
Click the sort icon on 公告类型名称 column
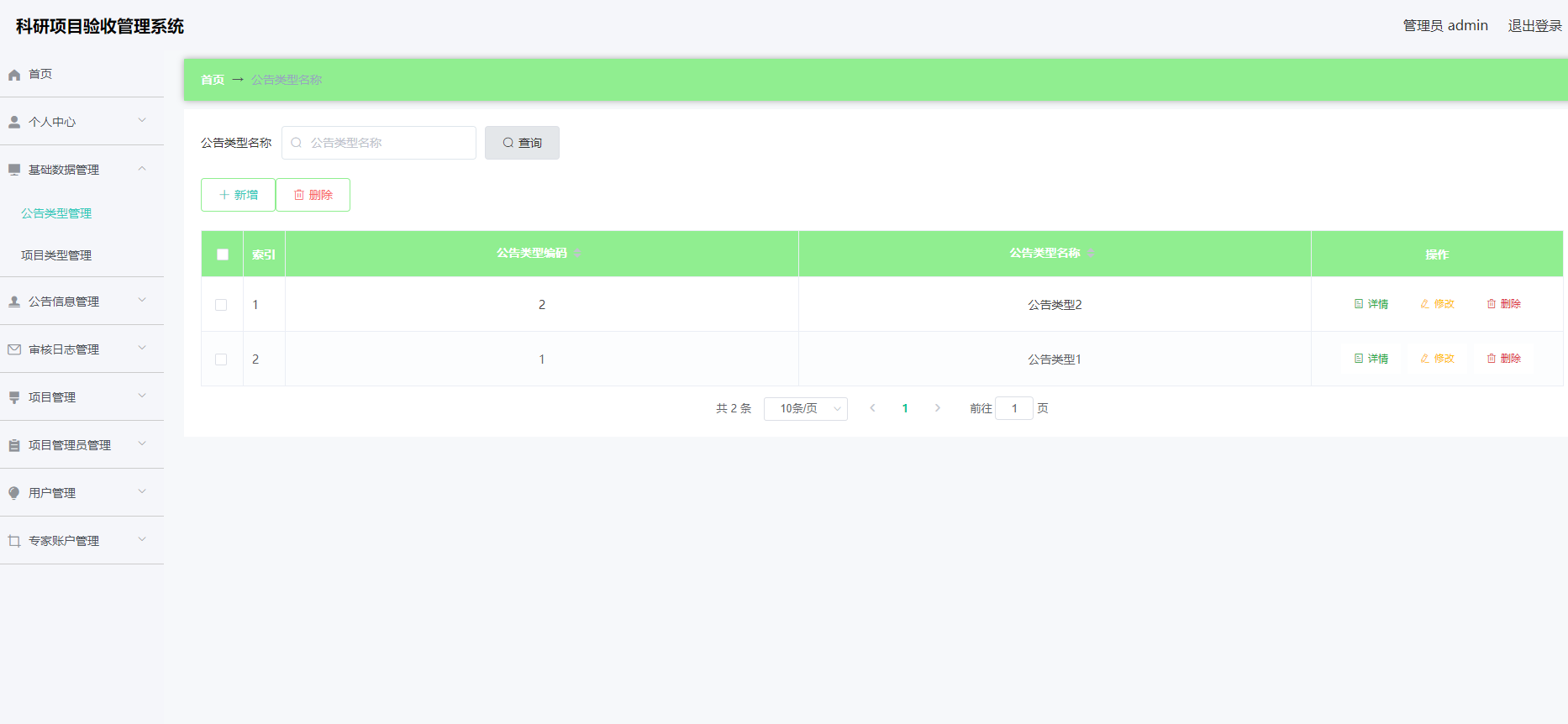pos(1091,254)
